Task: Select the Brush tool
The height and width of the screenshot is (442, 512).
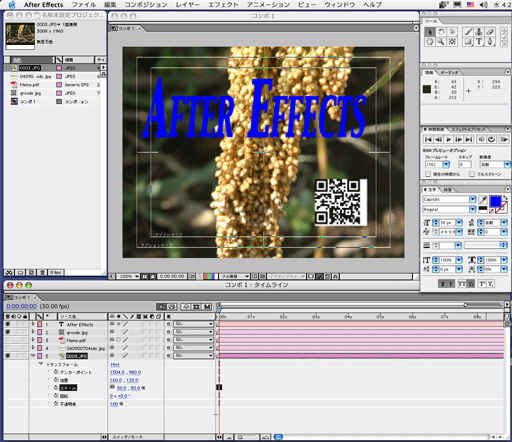Action: click(468, 32)
